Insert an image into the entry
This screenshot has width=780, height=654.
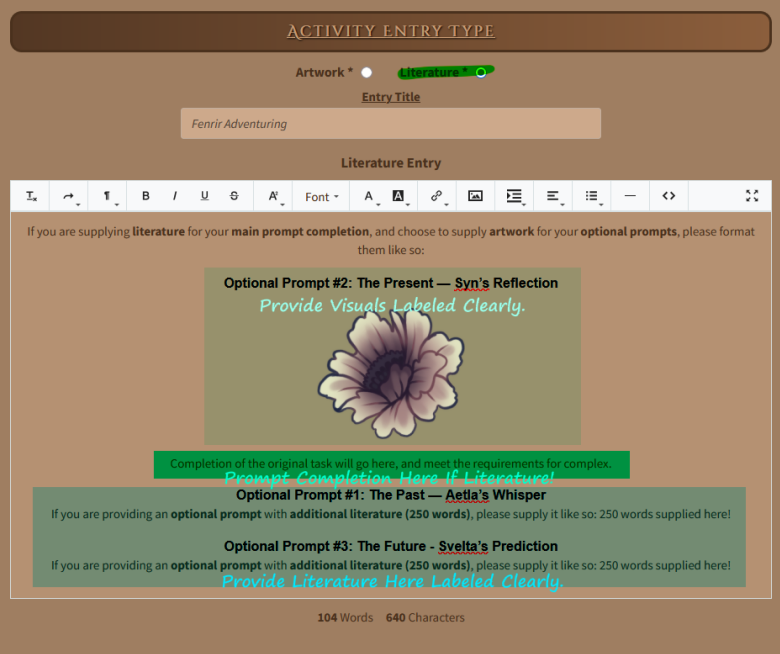click(x=475, y=196)
